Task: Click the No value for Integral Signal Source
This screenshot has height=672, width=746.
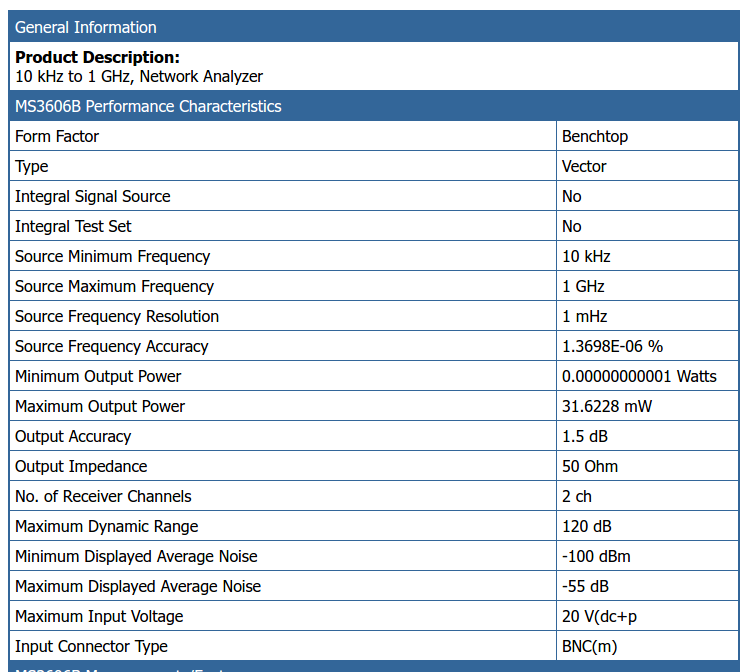Action: tap(571, 197)
